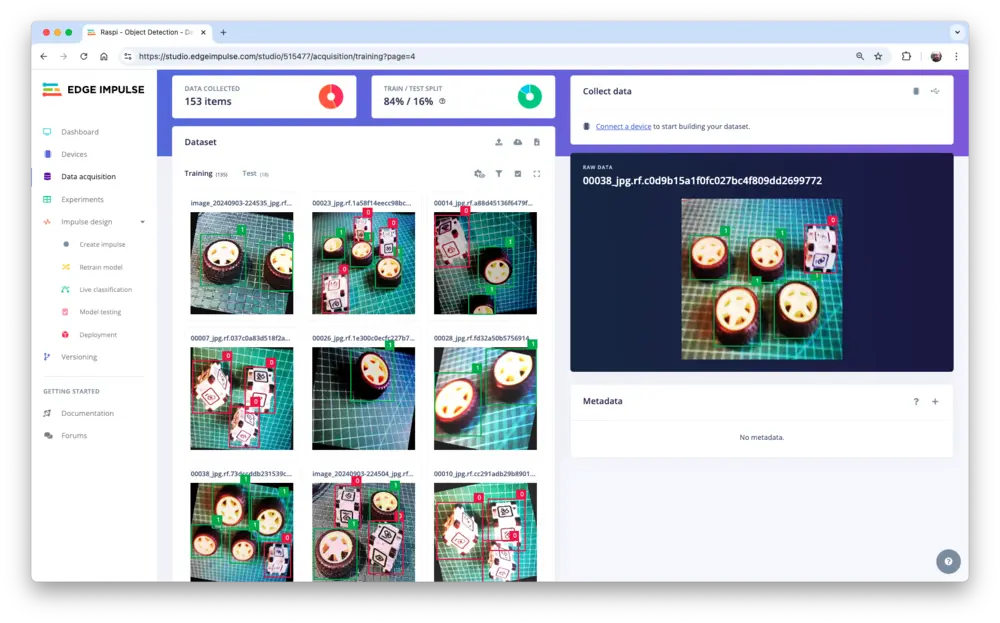
Task: Open Data acquisition in the sidebar
Action: 88,177
